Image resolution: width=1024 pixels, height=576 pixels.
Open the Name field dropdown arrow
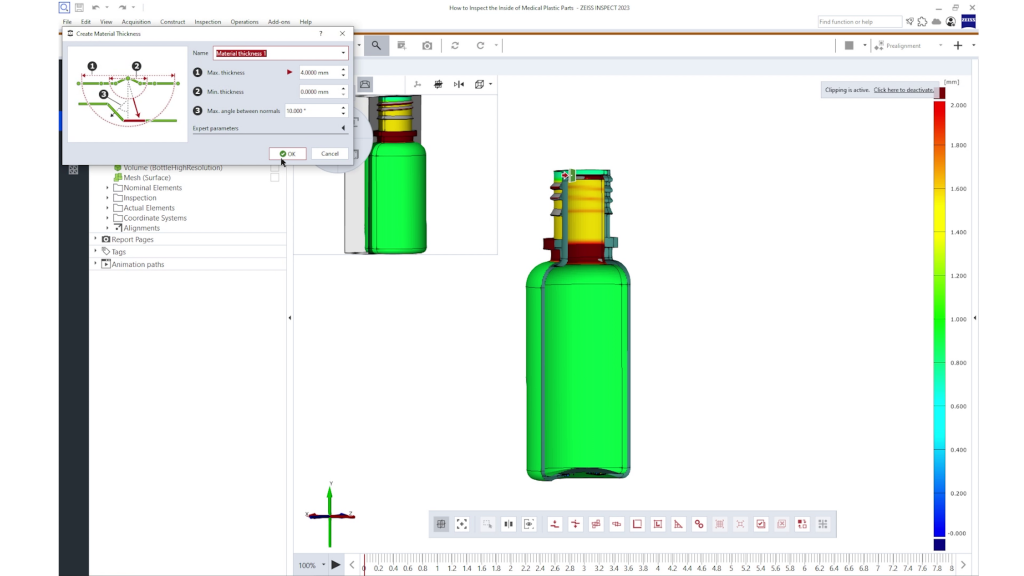tap(343, 54)
